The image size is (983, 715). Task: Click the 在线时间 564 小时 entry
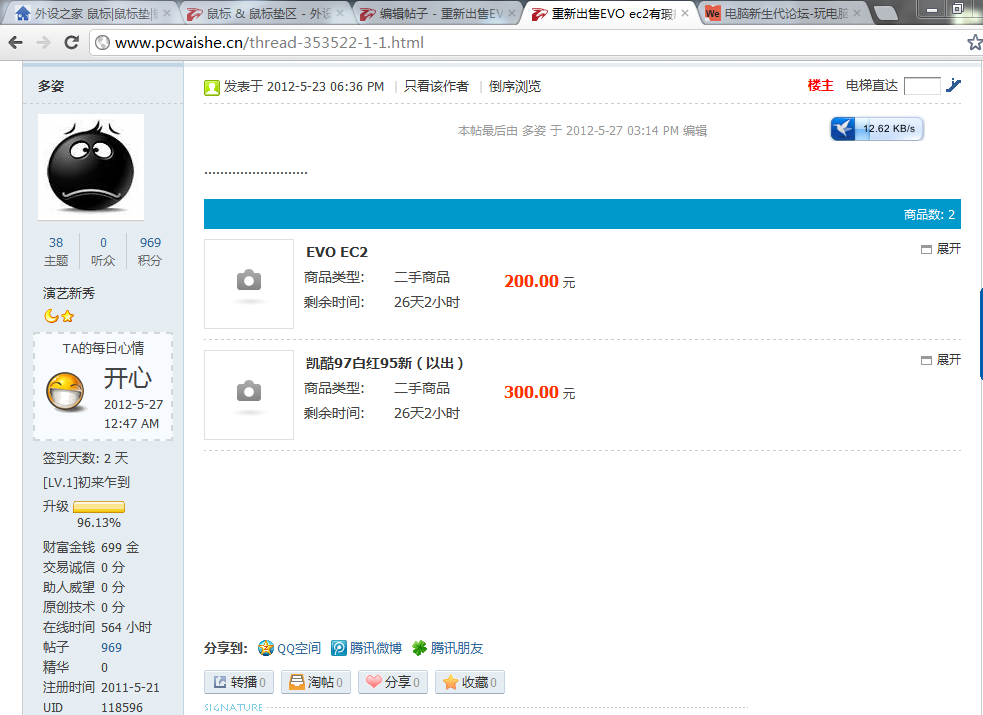click(97, 627)
